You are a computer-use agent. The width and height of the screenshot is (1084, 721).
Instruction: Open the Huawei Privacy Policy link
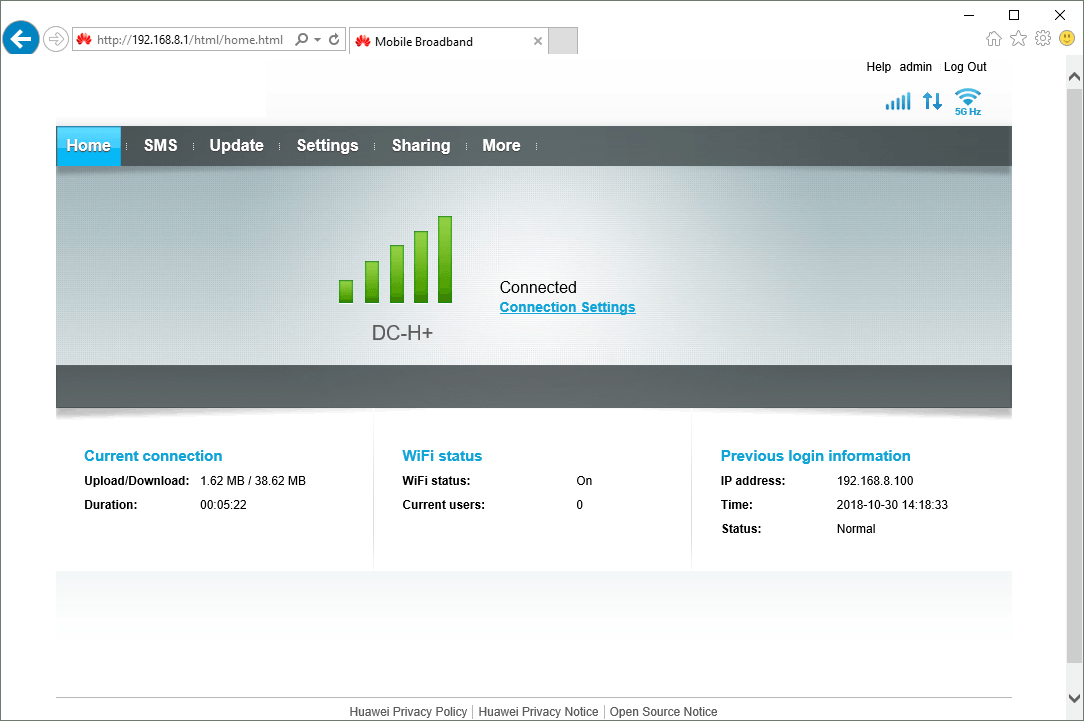click(408, 712)
